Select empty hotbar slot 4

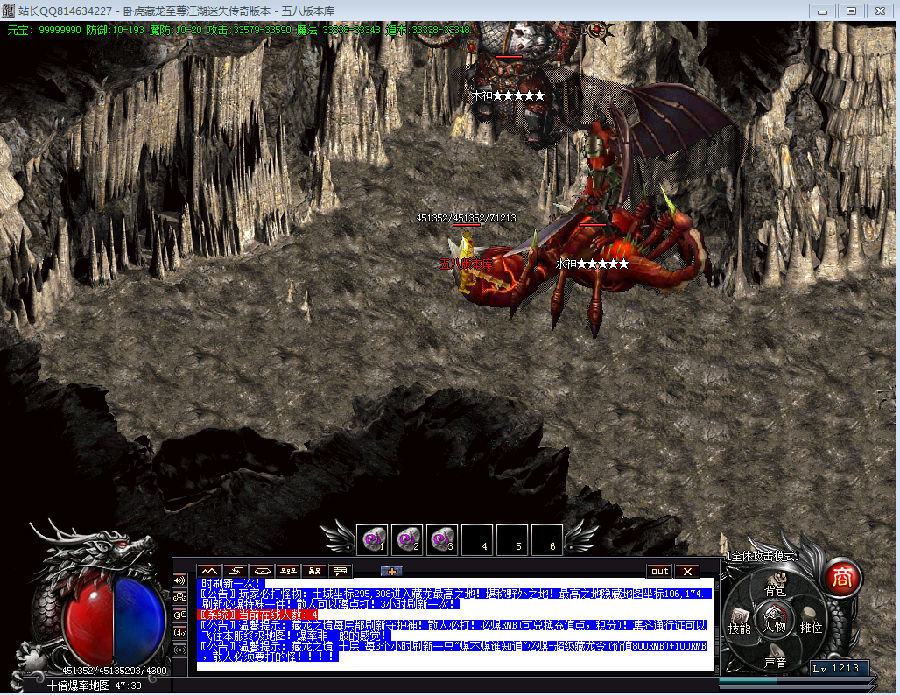pos(477,540)
